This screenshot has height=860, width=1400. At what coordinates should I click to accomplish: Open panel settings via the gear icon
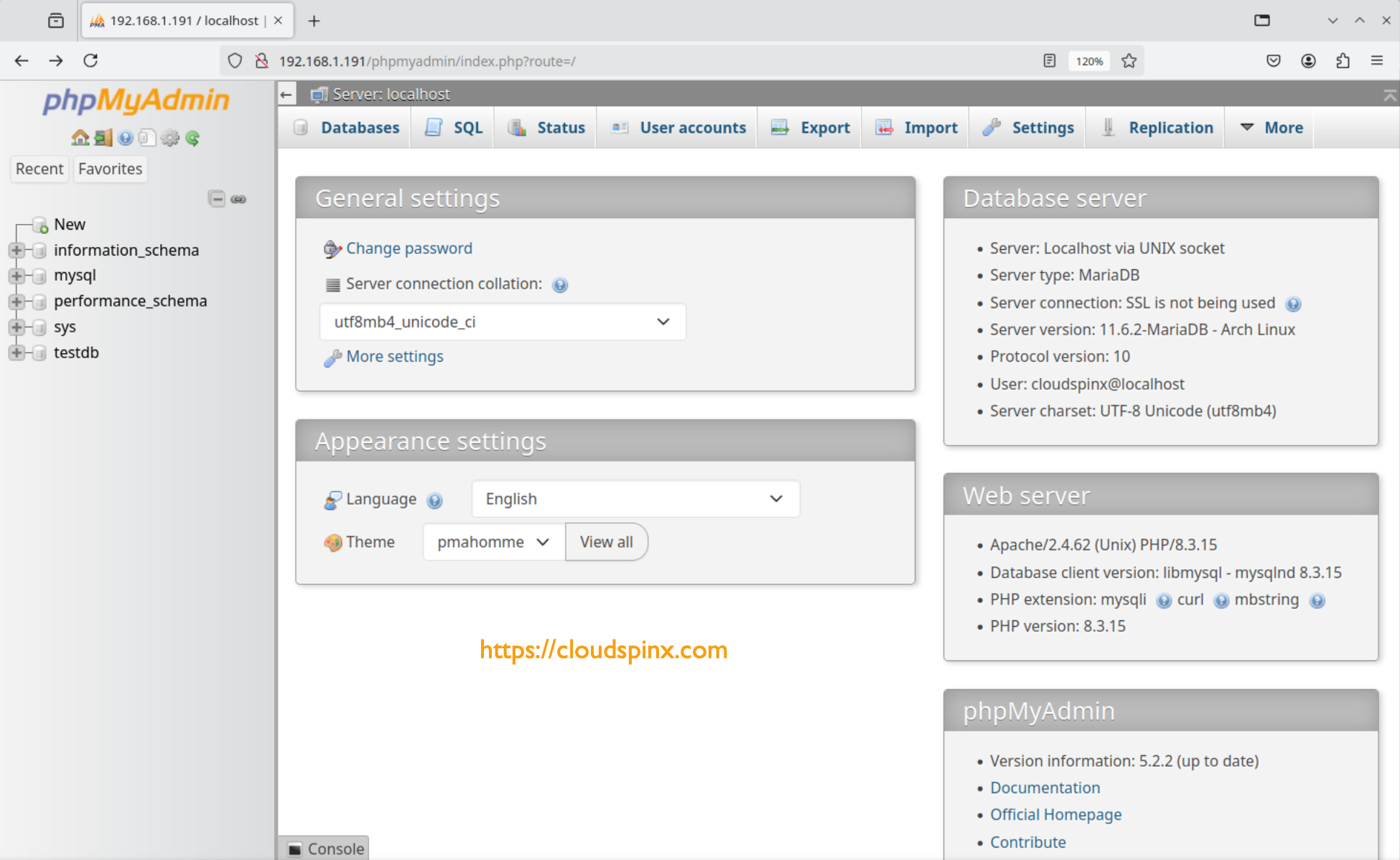point(170,137)
